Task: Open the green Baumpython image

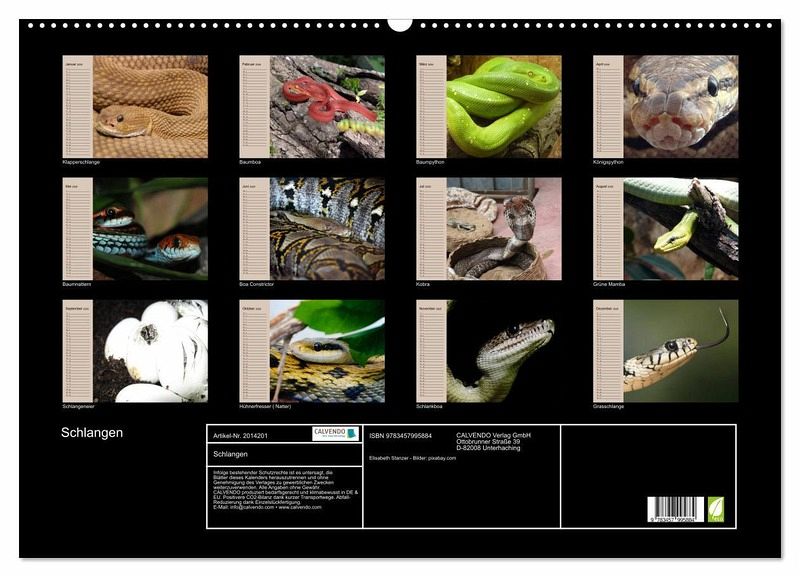Action: click(x=489, y=106)
